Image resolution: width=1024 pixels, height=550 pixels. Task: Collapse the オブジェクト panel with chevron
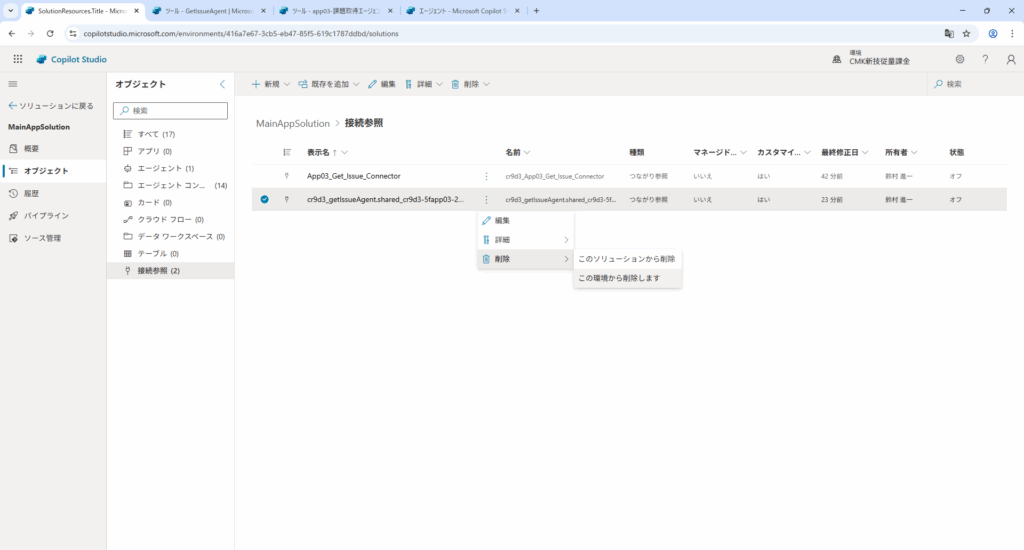(222, 84)
